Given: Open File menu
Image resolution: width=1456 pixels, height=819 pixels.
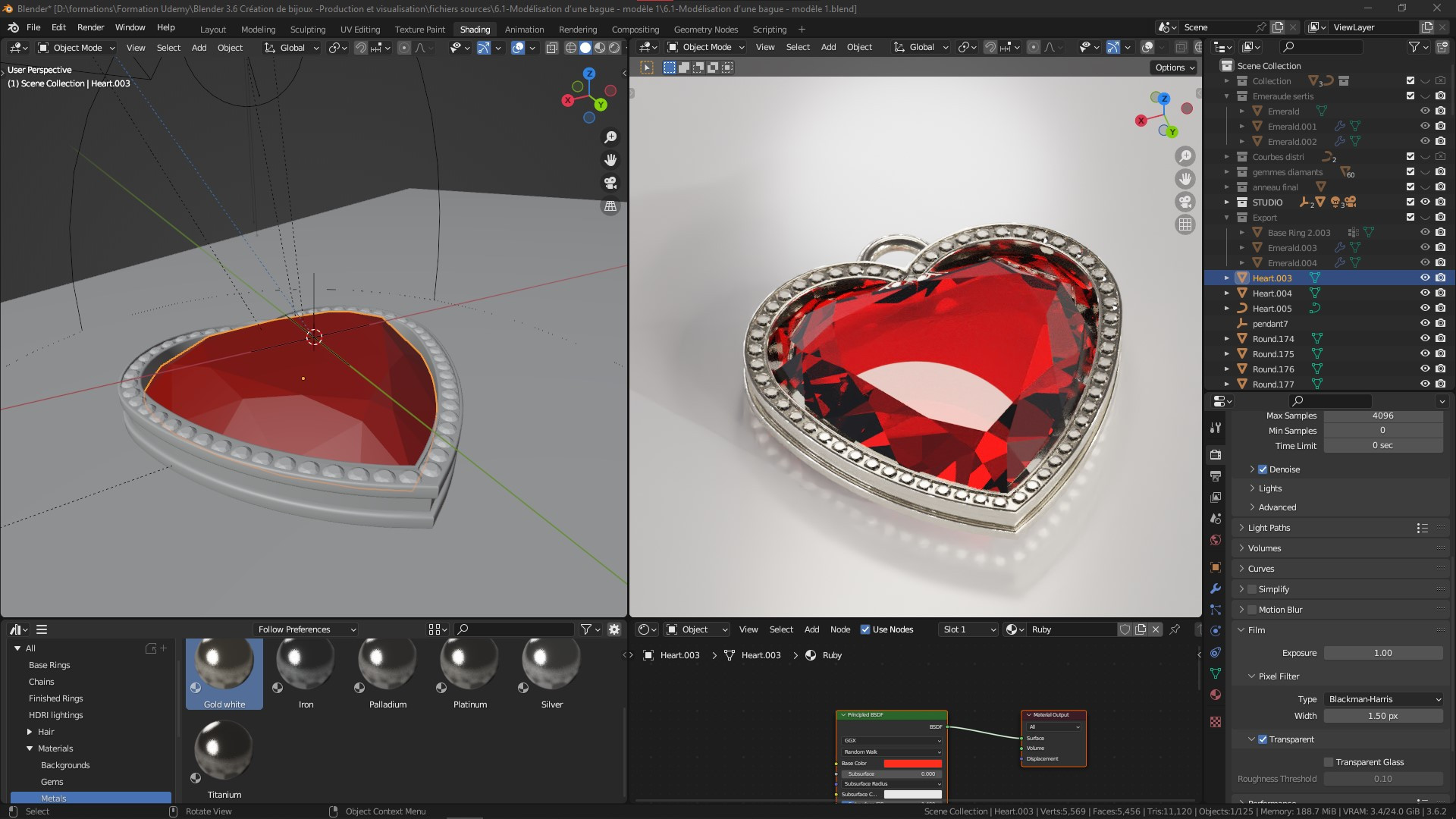Looking at the screenshot, I should (x=33, y=27).
